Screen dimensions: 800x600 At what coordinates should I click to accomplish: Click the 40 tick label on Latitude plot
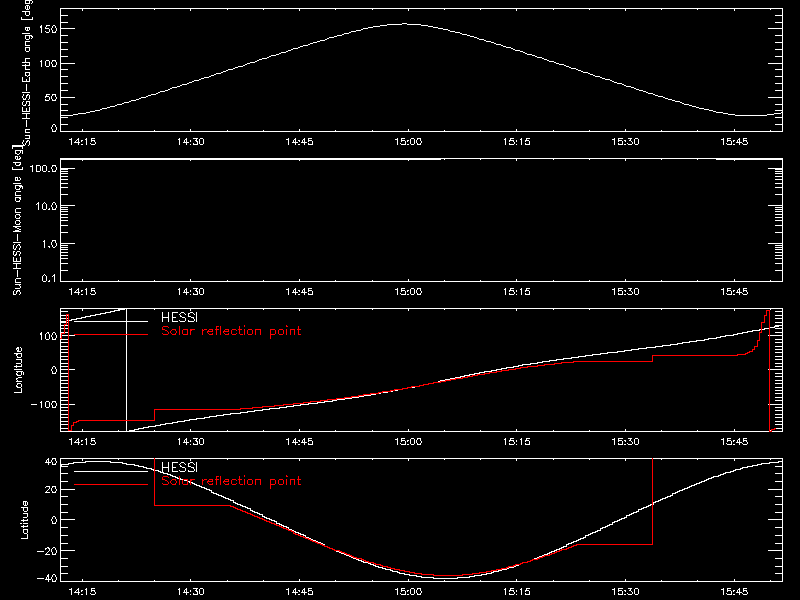point(51,462)
